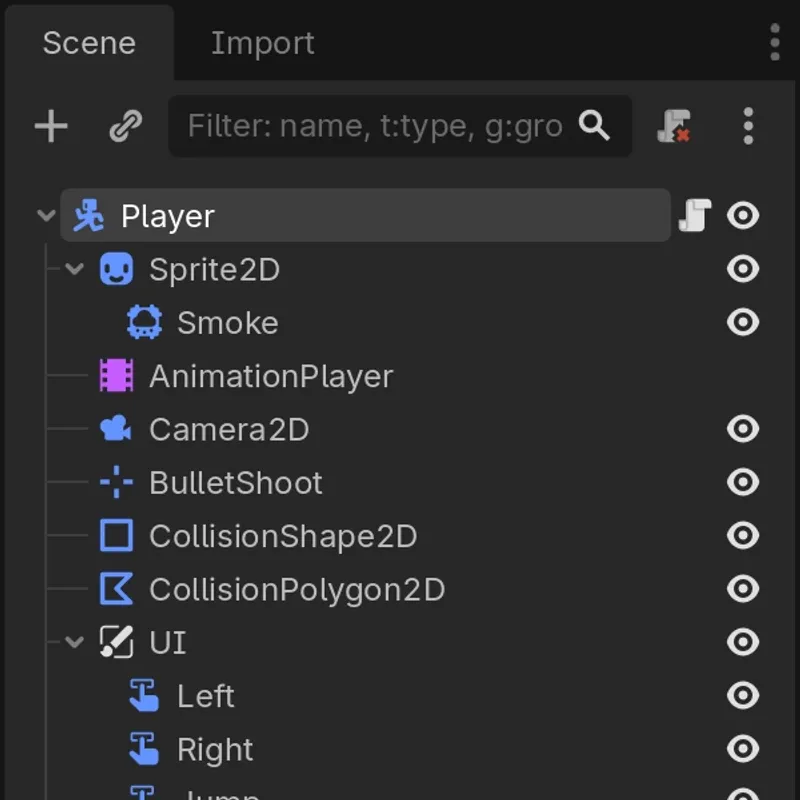Select the Scene tab
Screen dimensions: 800x800
(89, 43)
